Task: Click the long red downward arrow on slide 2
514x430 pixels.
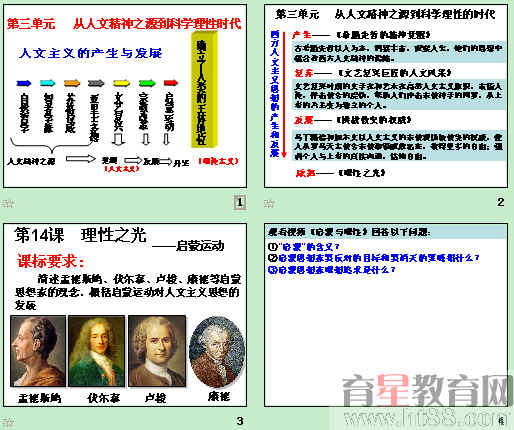Action: [284, 95]
